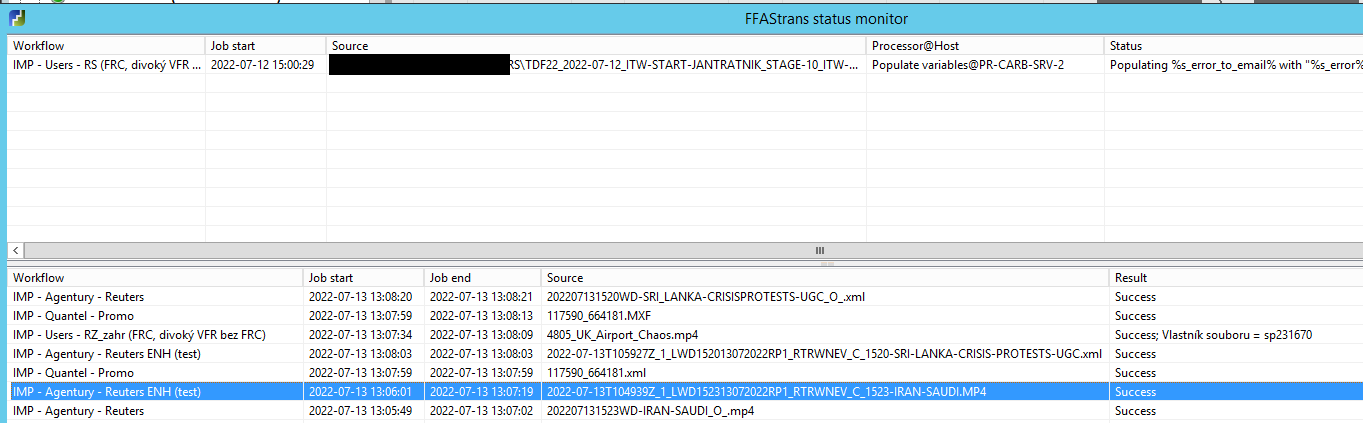Screen dimensions: 1363x423
Task: Click the FFAStrans status monitor title text
Action: (x=826, y=18)
